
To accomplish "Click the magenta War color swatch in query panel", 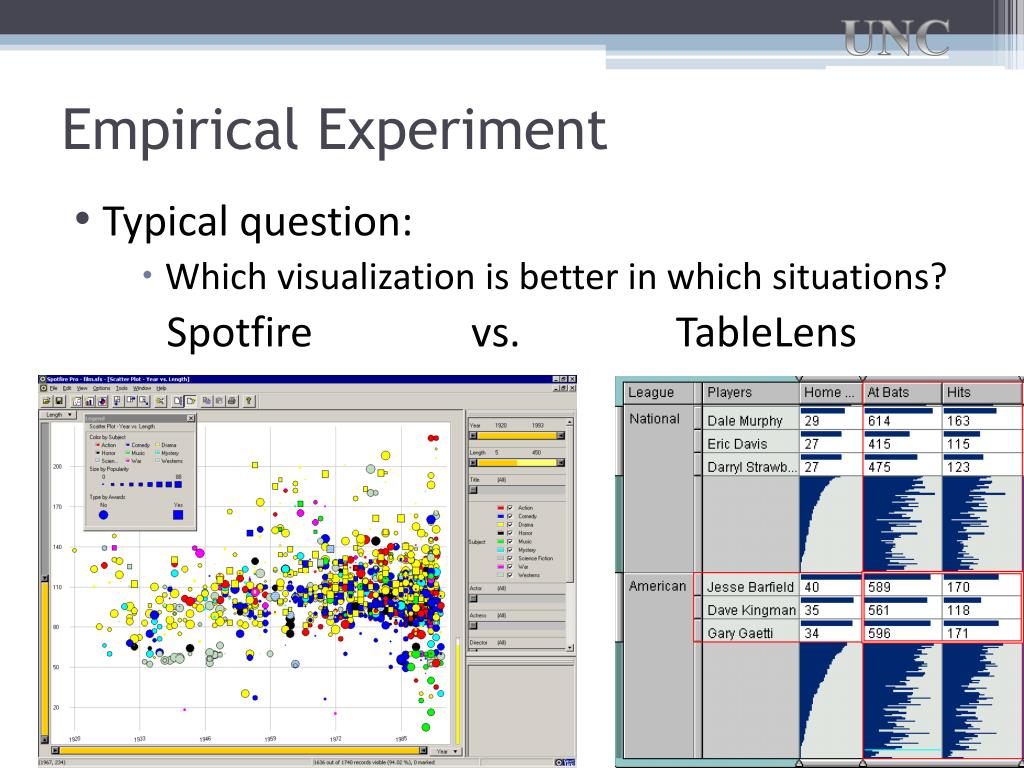I will (x=501, y=567).
